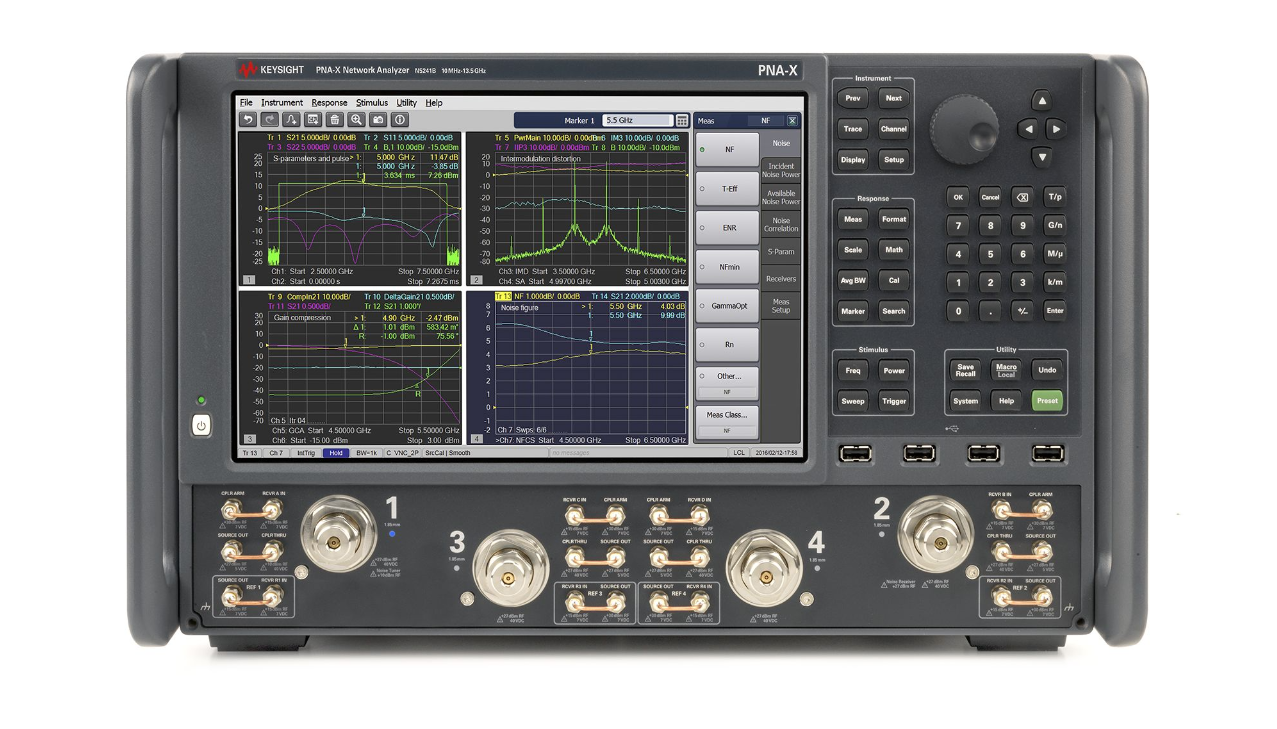Click the info (i) toolbar icon

(x=398, y=120)
